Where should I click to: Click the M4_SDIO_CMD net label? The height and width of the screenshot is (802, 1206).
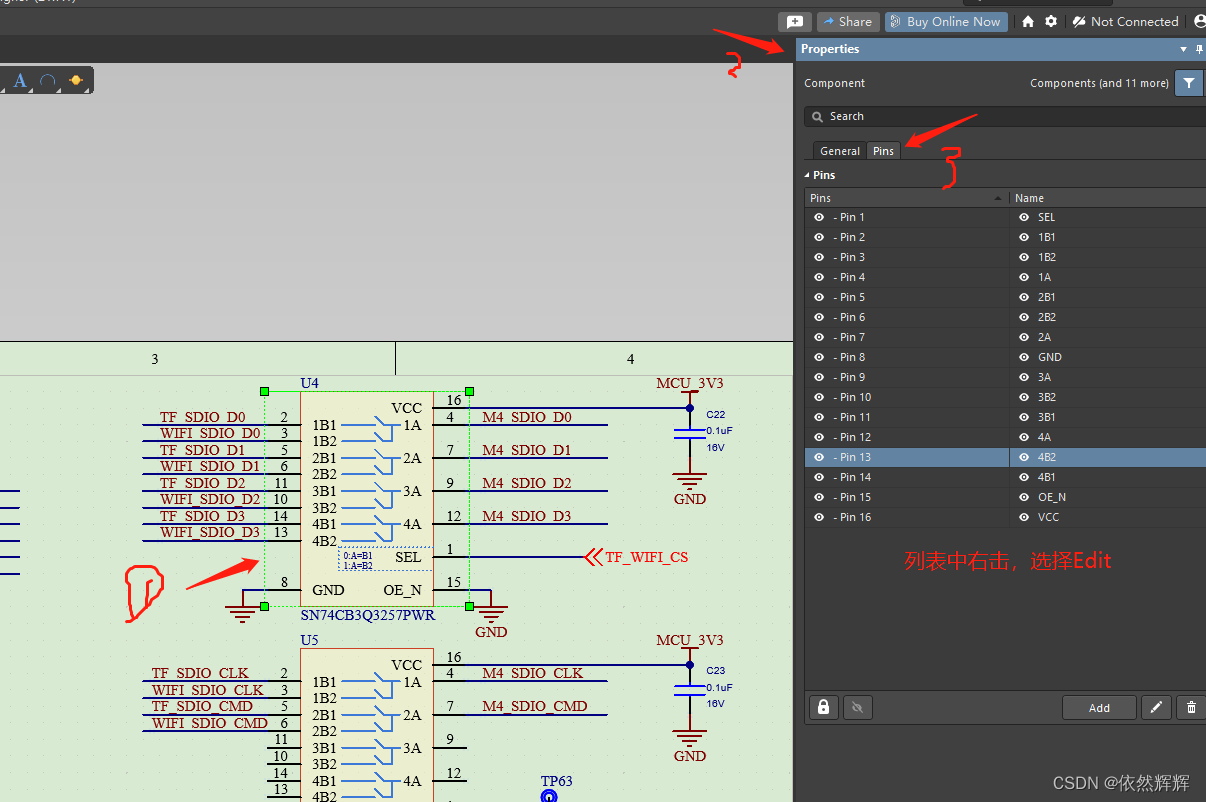(x=535, y=706)
